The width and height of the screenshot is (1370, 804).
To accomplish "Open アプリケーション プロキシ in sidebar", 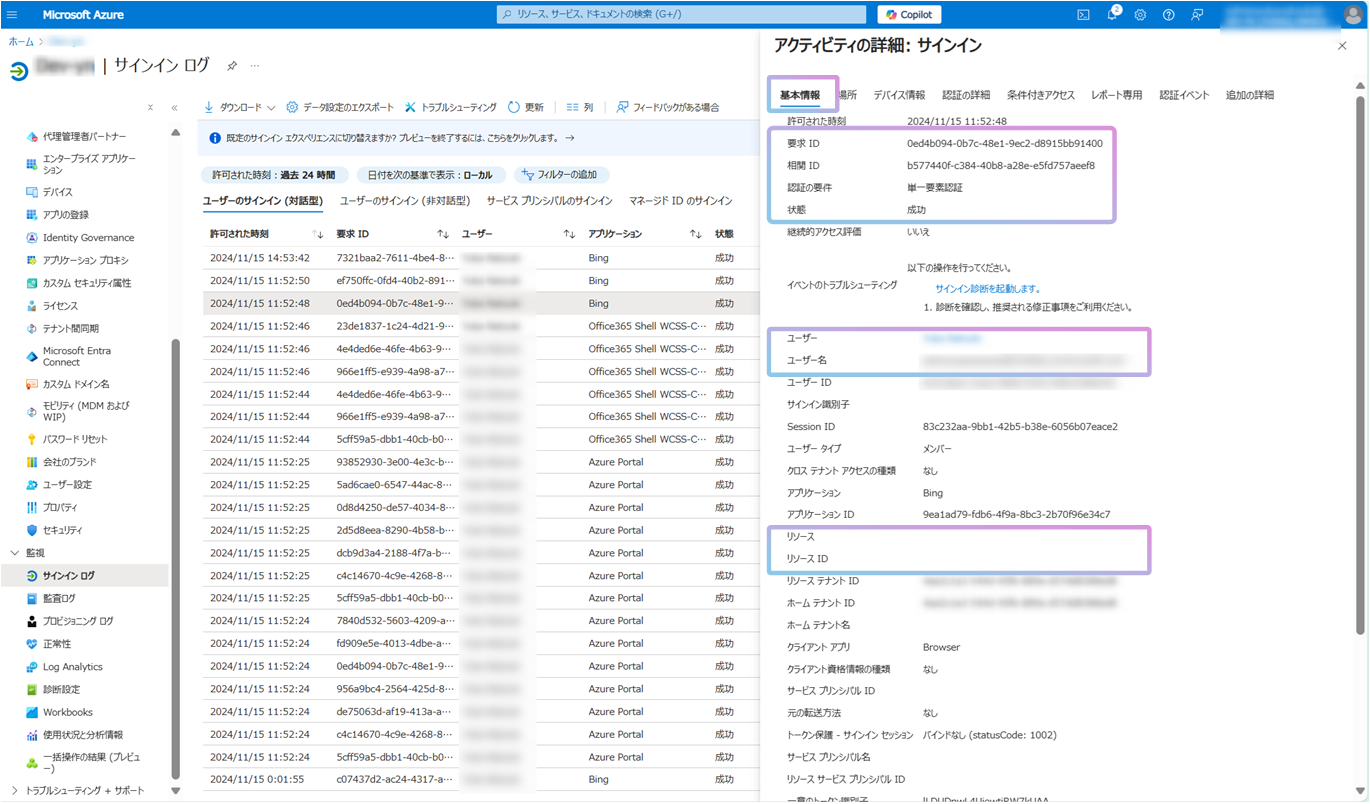I will [x=85, y=260].
